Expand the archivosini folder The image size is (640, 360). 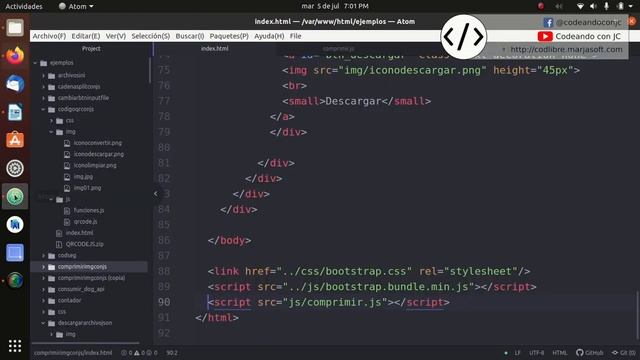[44, 76]
